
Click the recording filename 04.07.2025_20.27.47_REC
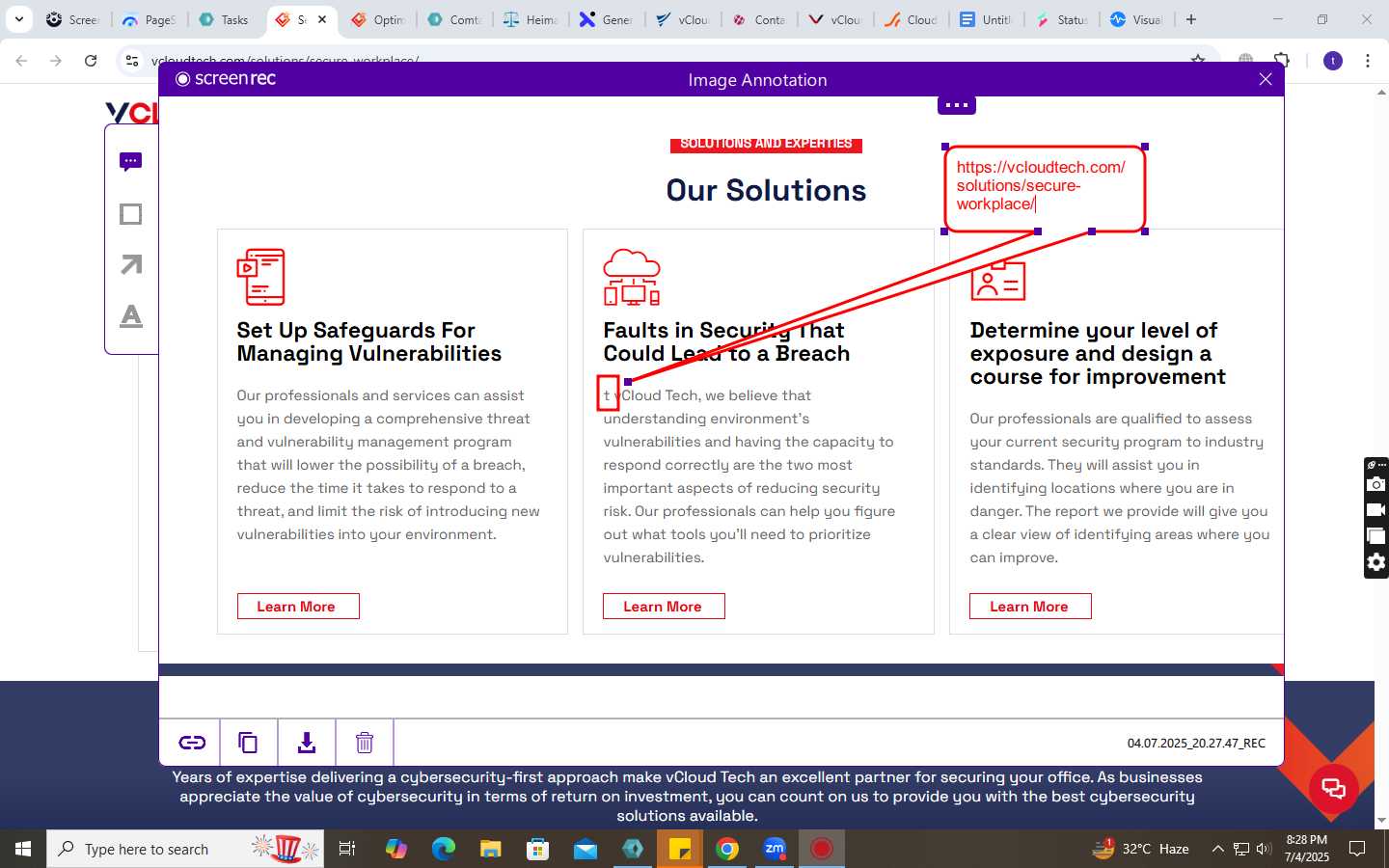pos(1196,744)
